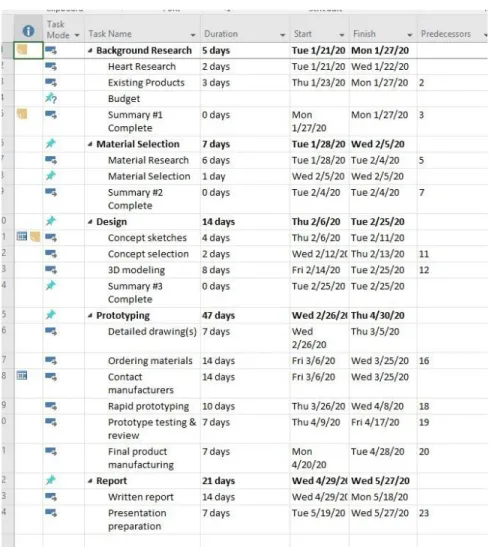Click the '21 days' duration of Report
Viewport: 492px width, 547px height.
(x=218, y=481)
